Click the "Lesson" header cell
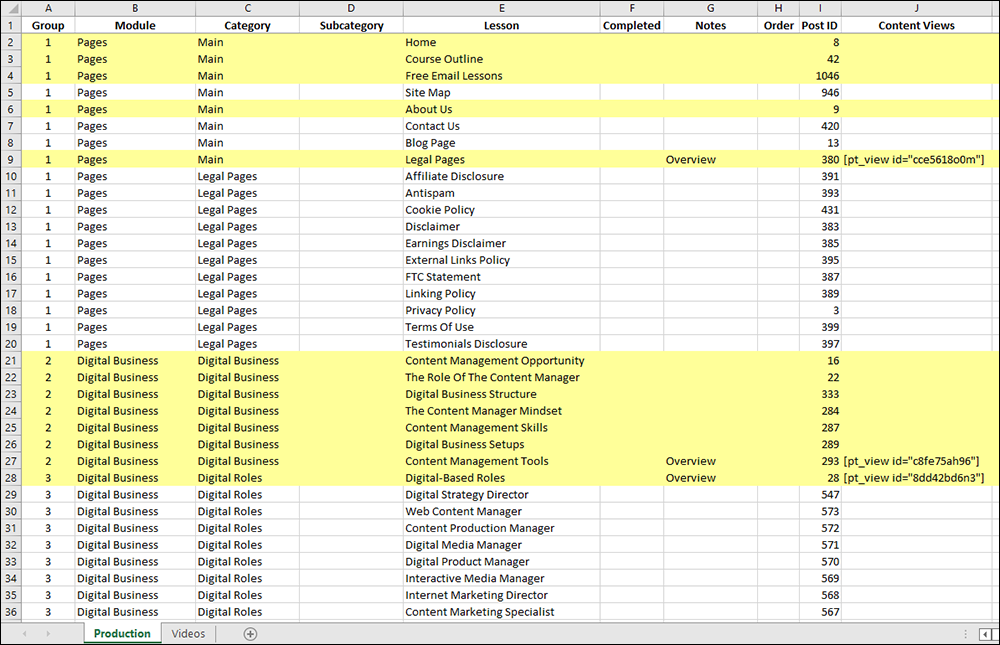Image resolution: width=1000 pixels, height=645 pixels. (x=501, y=26)
